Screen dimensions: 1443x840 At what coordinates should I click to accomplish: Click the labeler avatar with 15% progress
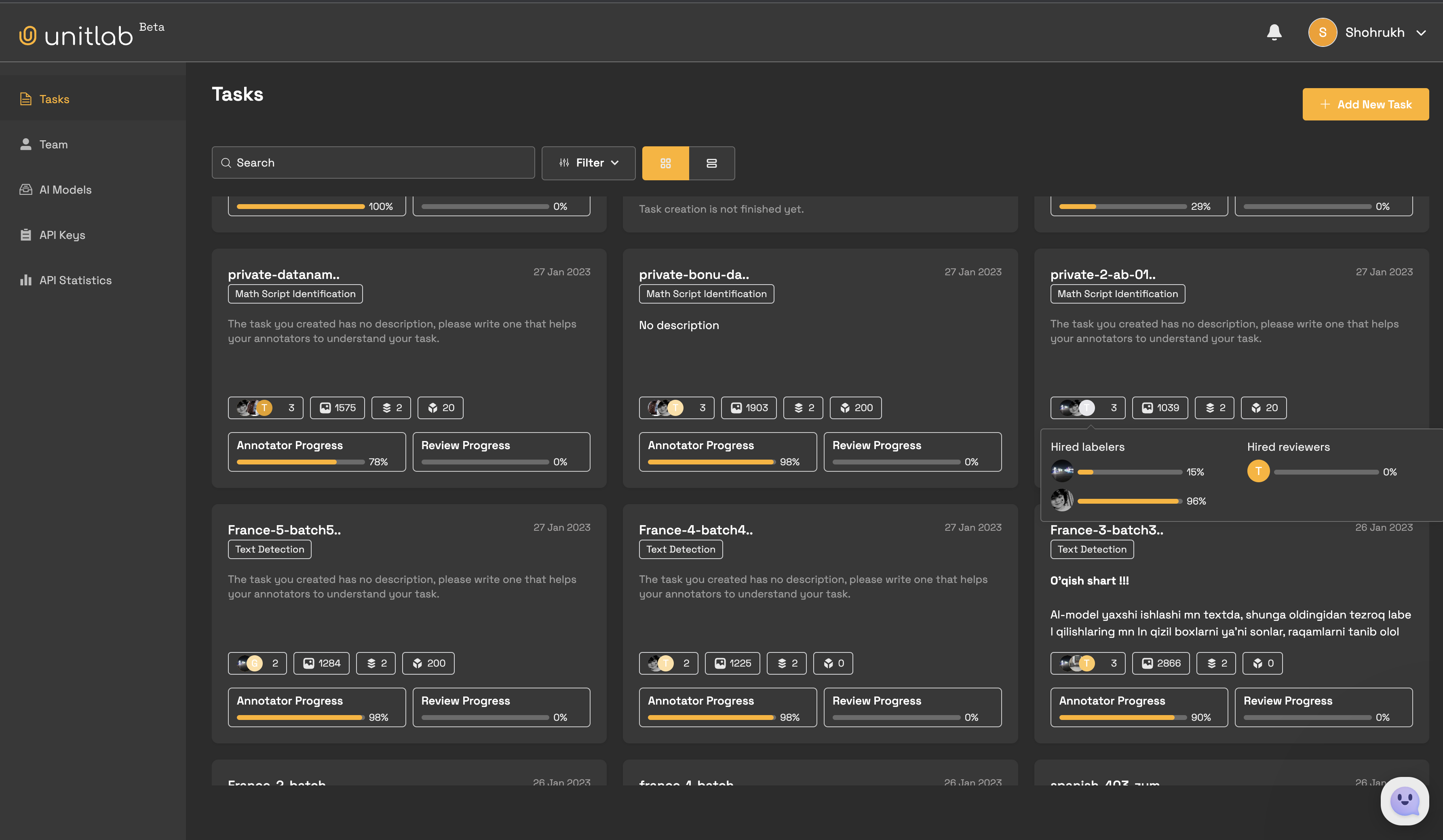[x=1062, y=471]
